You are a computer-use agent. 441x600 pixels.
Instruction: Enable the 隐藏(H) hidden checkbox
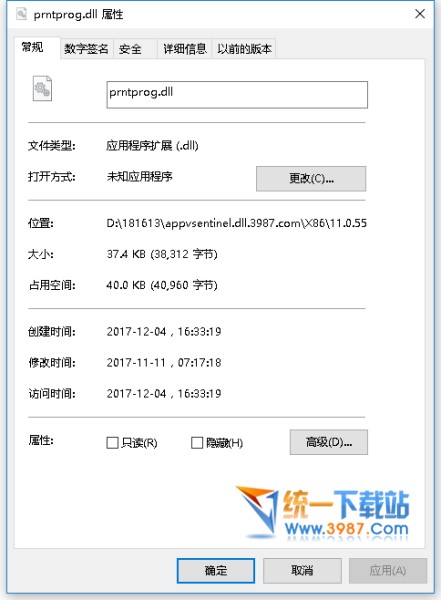pos(197,443)
